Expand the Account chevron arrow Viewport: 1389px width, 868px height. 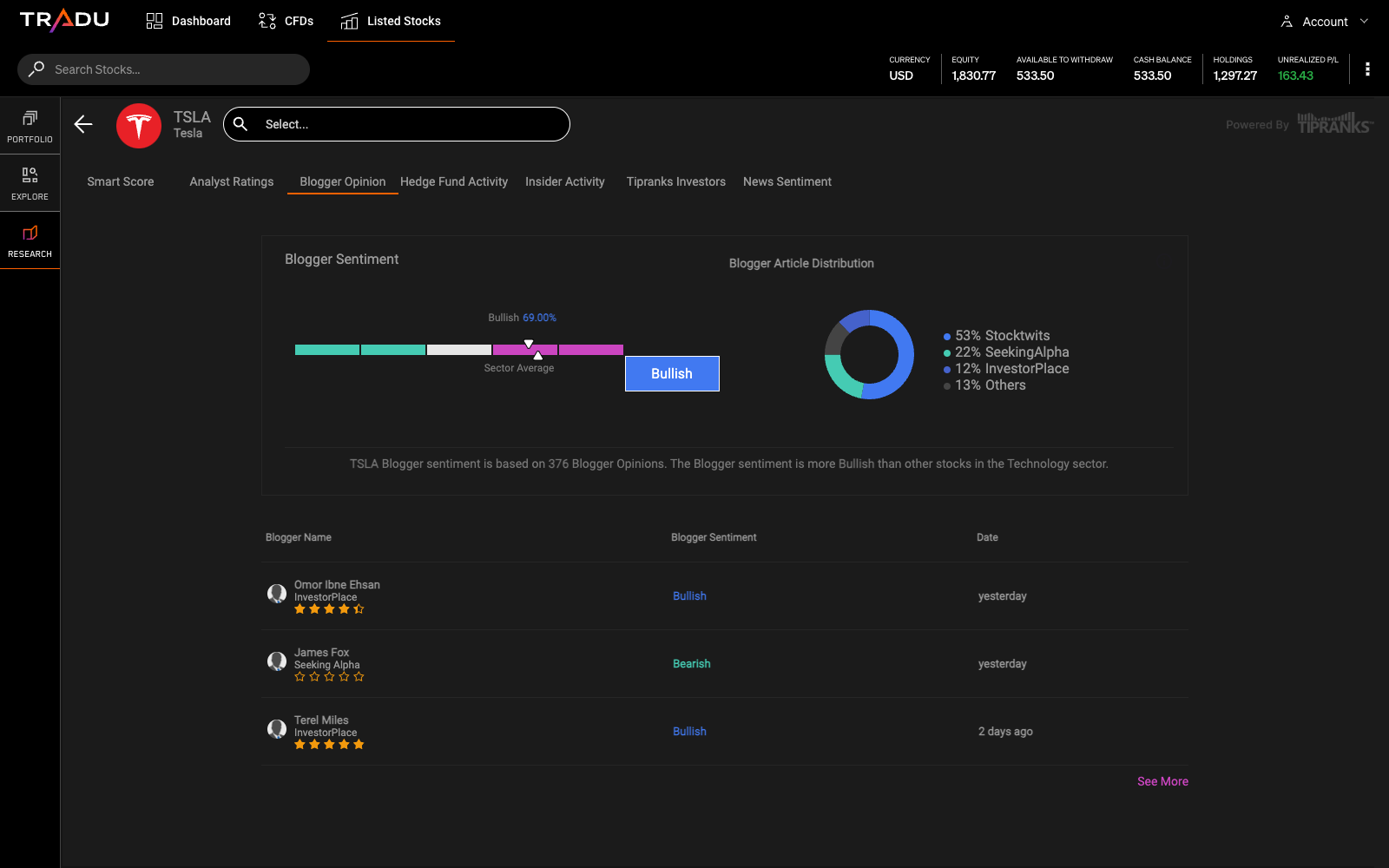[1364, 22]
